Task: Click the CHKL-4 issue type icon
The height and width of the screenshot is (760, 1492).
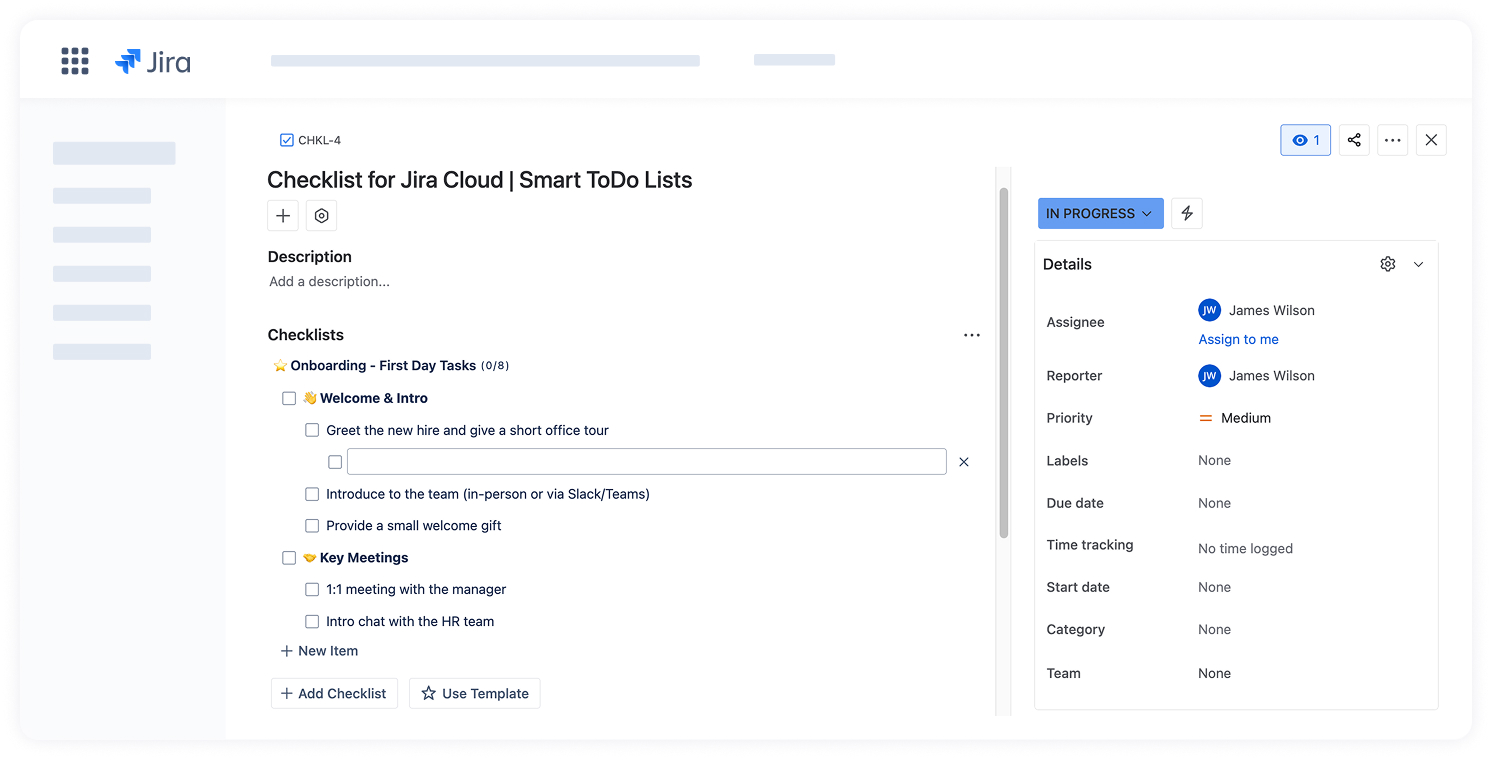Action: (287, 140)
